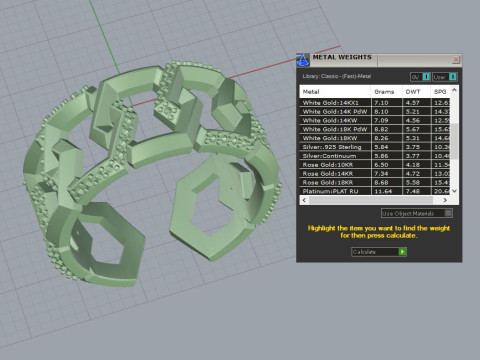Click the Metal Weights flask icon
The height and width of the screenshot is (360, 480).
(303, 60)
